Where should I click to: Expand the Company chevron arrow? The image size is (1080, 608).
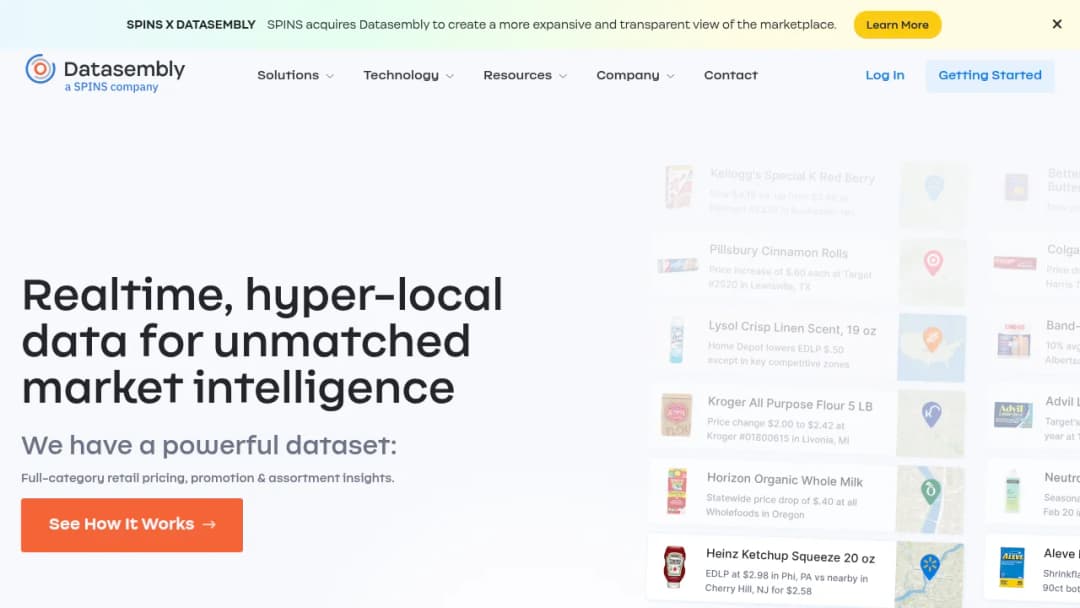pos(670,76)
